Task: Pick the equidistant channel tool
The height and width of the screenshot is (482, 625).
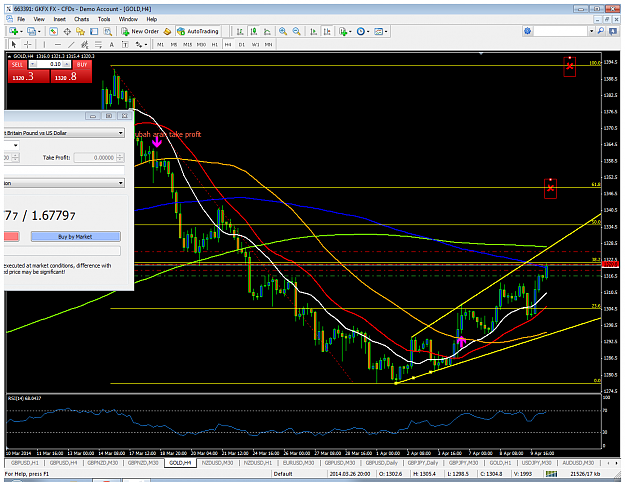Action: point(85,44)
